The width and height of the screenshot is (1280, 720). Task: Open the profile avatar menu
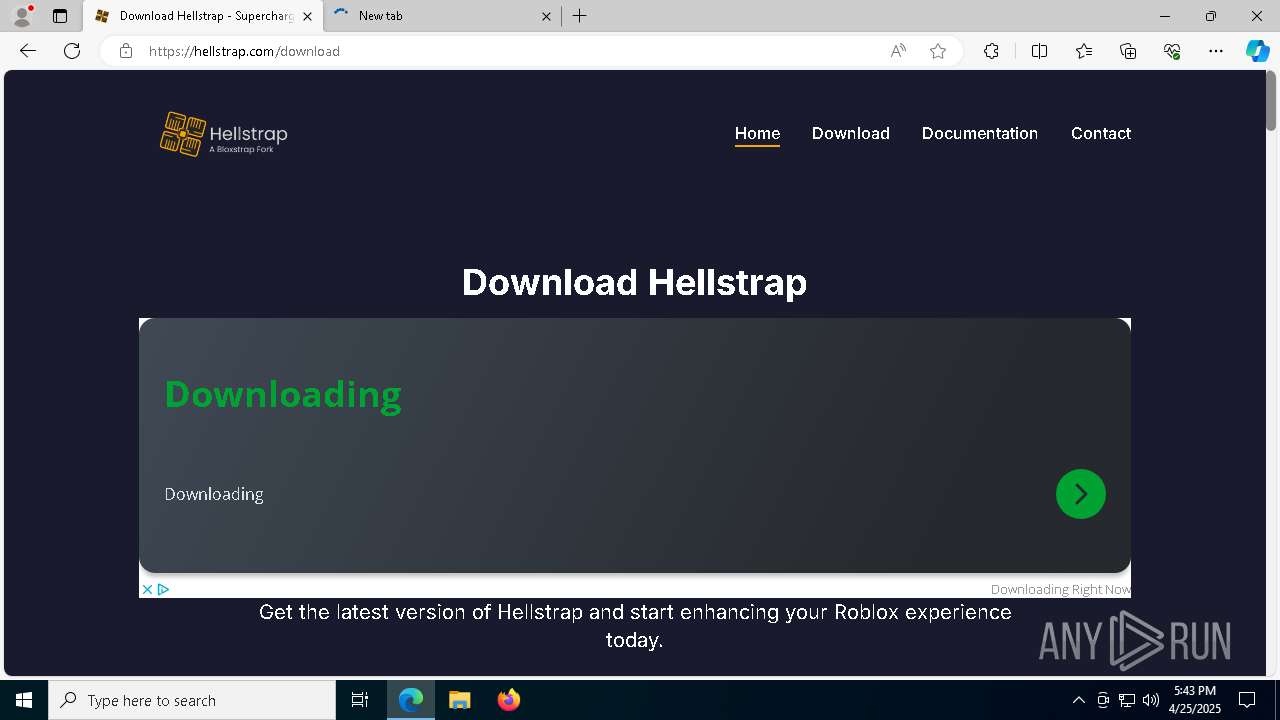point(22,16)
